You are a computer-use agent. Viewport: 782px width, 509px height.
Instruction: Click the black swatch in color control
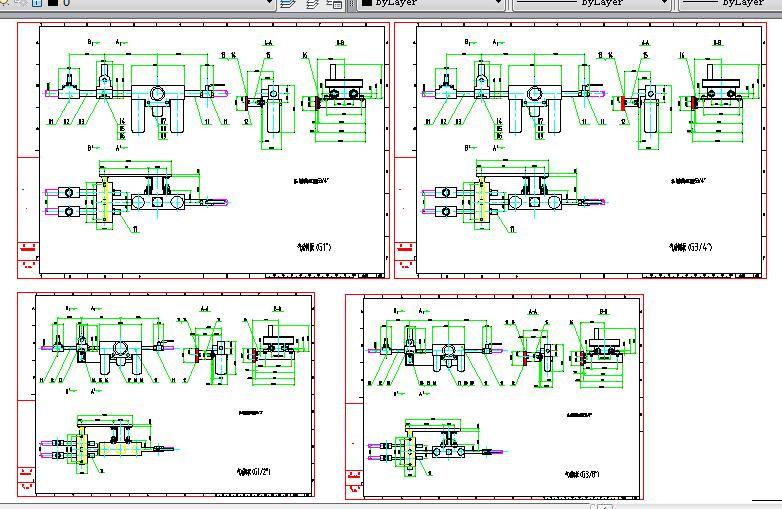pyautogui.click(x=367, y=2)
